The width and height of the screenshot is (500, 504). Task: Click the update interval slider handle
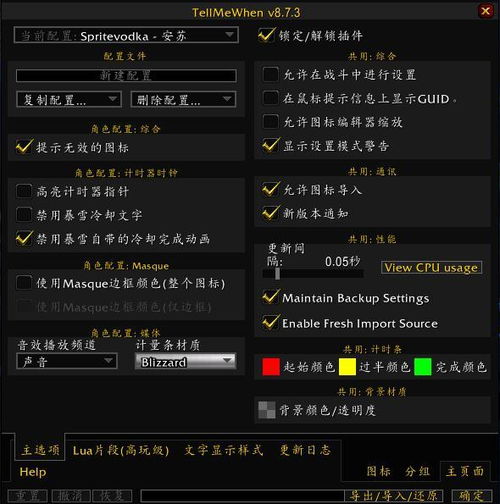pos(277,274)
